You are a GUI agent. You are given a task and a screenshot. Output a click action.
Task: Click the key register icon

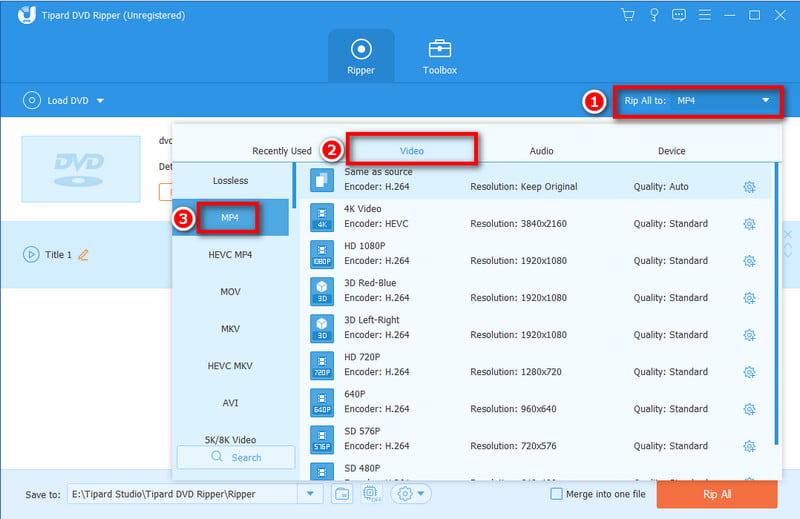[x=653, y=15]
